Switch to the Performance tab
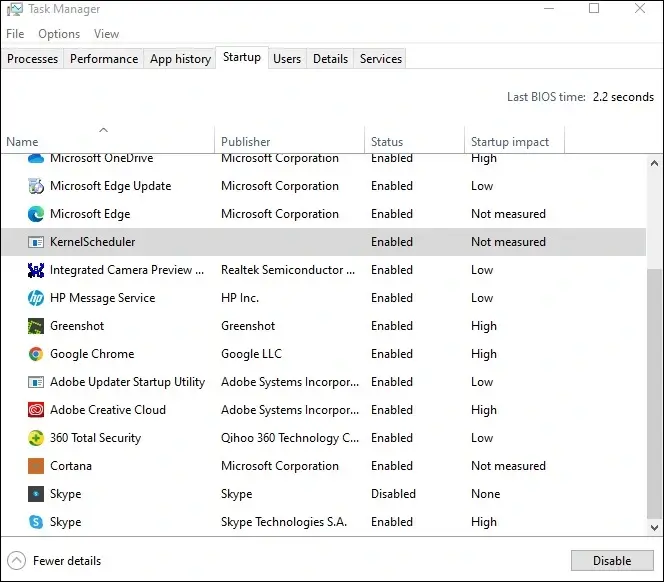The image size is (664, 582). tap(104, 59)
